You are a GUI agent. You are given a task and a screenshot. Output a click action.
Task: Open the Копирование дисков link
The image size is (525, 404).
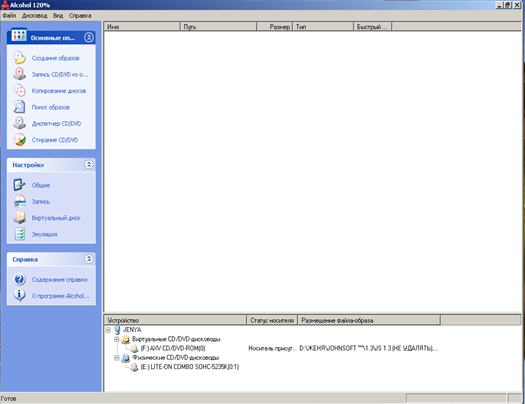click(x=59, y=91)
